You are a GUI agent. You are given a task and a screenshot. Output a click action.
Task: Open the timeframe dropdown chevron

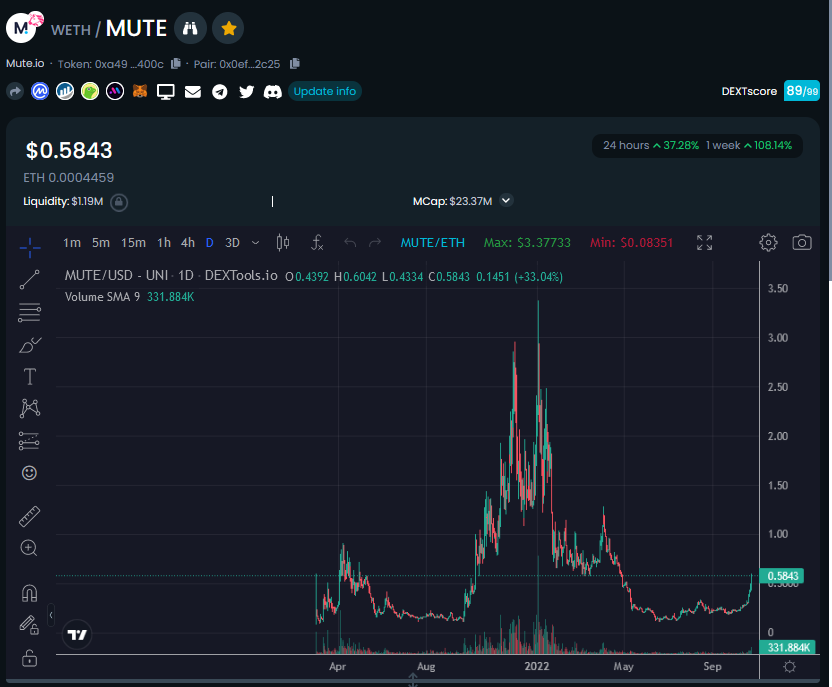pyautogui.click(x=255, y=243)
